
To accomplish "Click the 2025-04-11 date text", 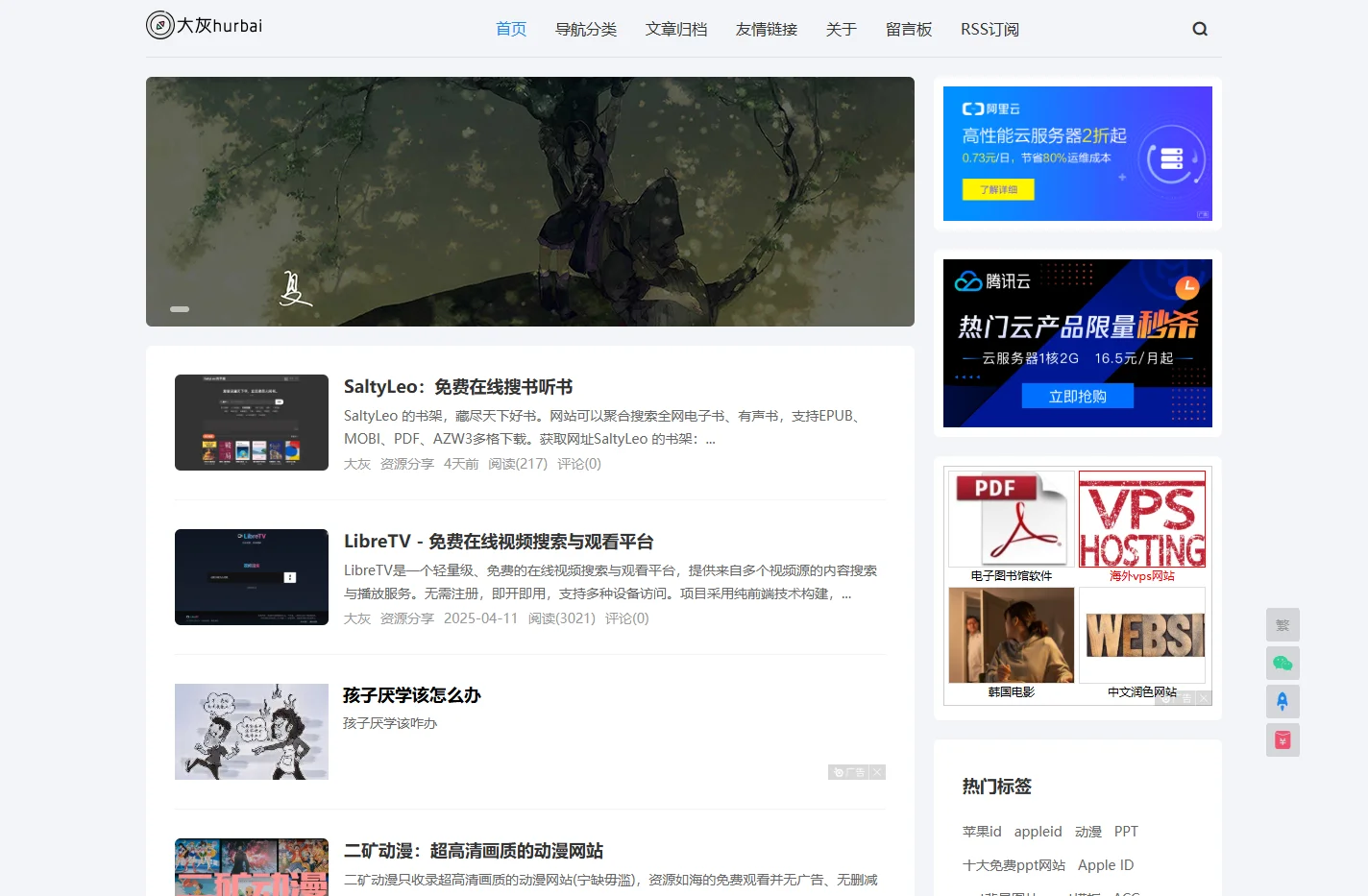I will [480, 618].
